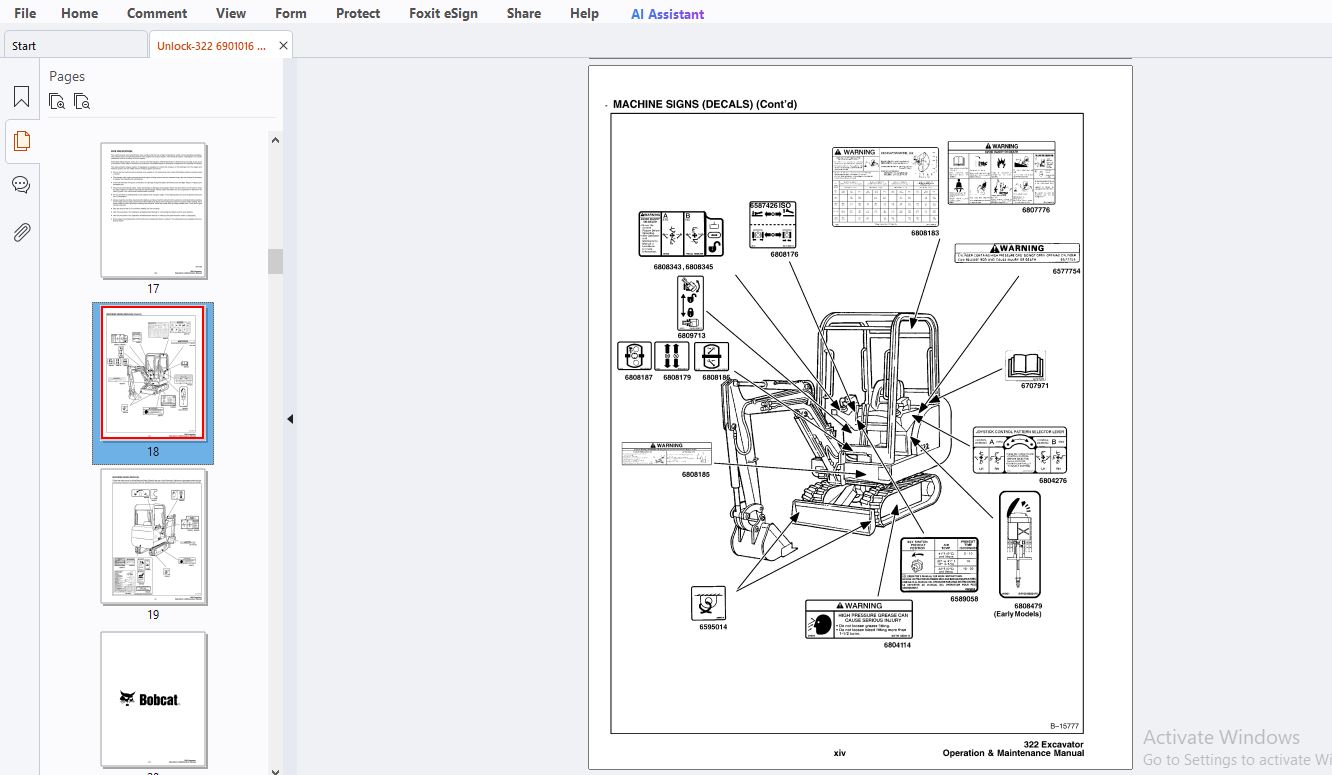Image resolution: width=1332 pixels, height=775 pixels.
Task: Click decal number 6595014 label
Action: click(713, 627)
